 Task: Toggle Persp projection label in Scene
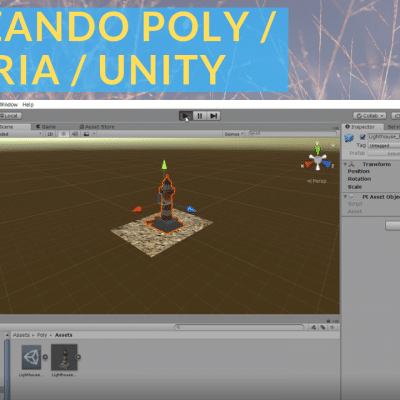(317, 181)
